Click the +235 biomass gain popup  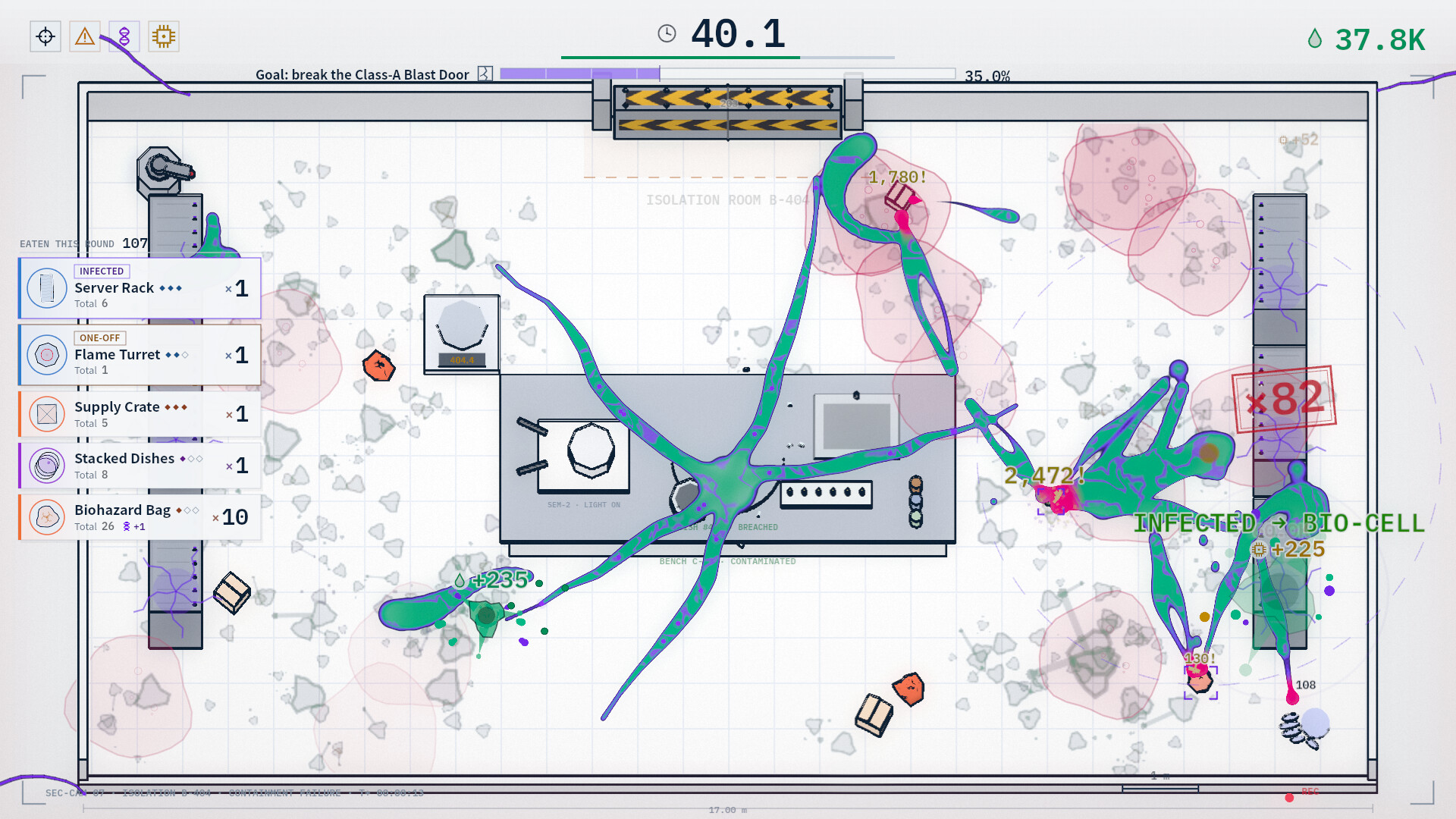pyautogui.click(x=491, y=580)
